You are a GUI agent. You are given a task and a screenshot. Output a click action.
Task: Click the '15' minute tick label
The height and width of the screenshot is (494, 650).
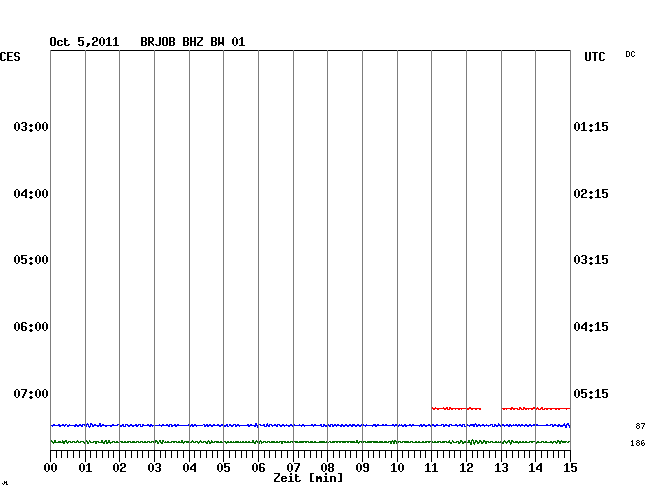(x=570, y=468)
